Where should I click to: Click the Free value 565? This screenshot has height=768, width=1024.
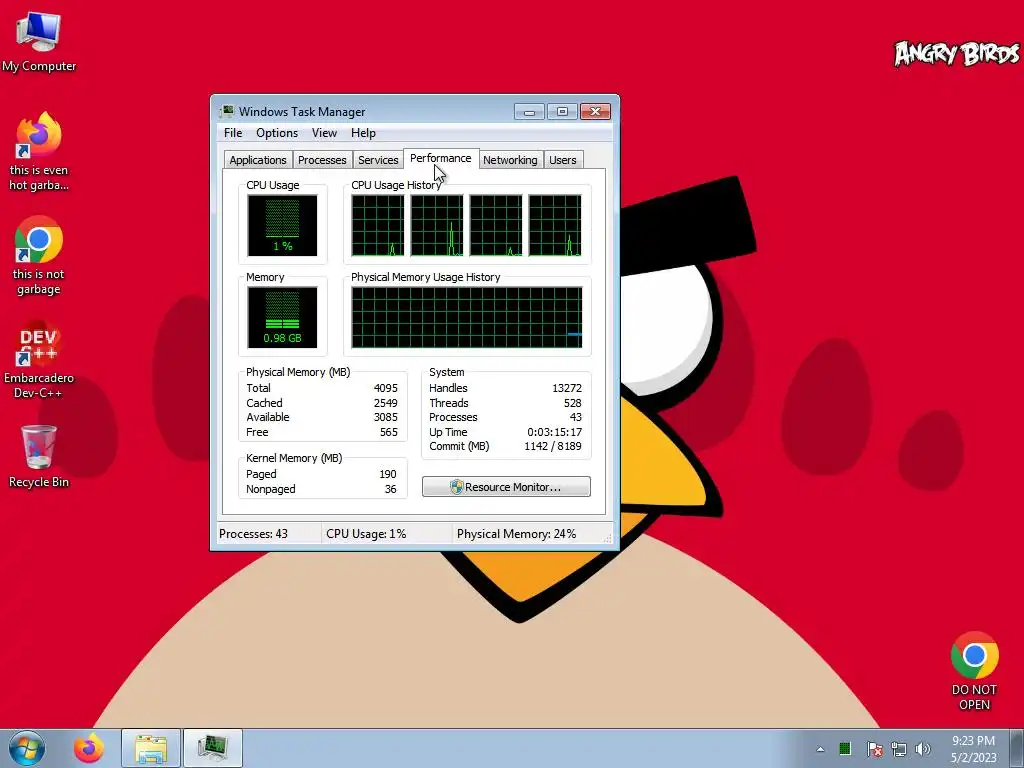click(389, 432)
